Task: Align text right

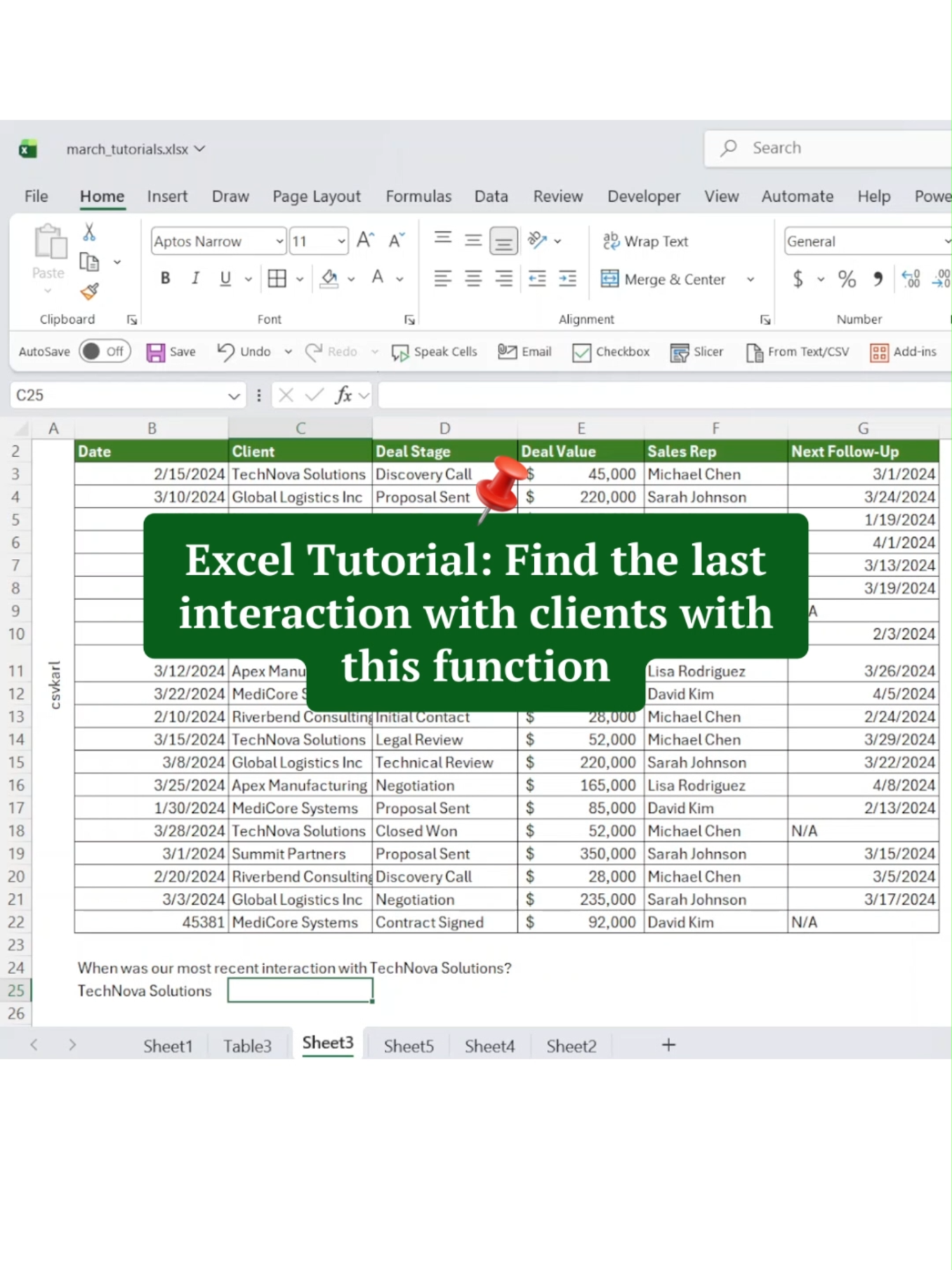Action: [503, 278]
